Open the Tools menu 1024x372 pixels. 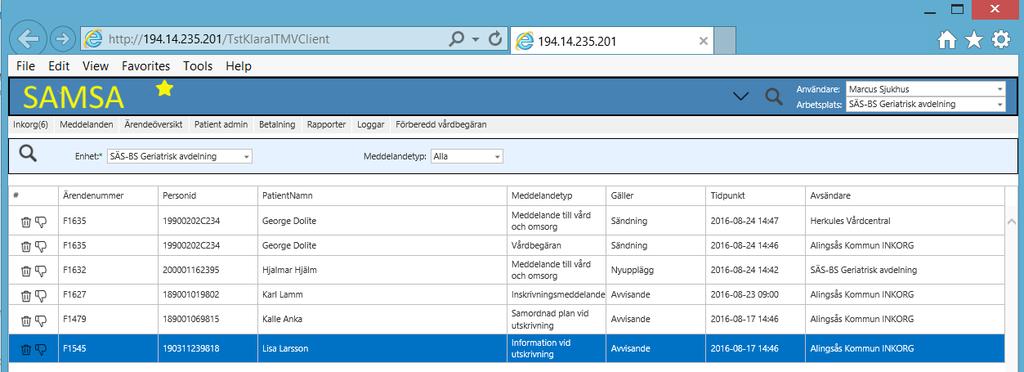point(198,66)
